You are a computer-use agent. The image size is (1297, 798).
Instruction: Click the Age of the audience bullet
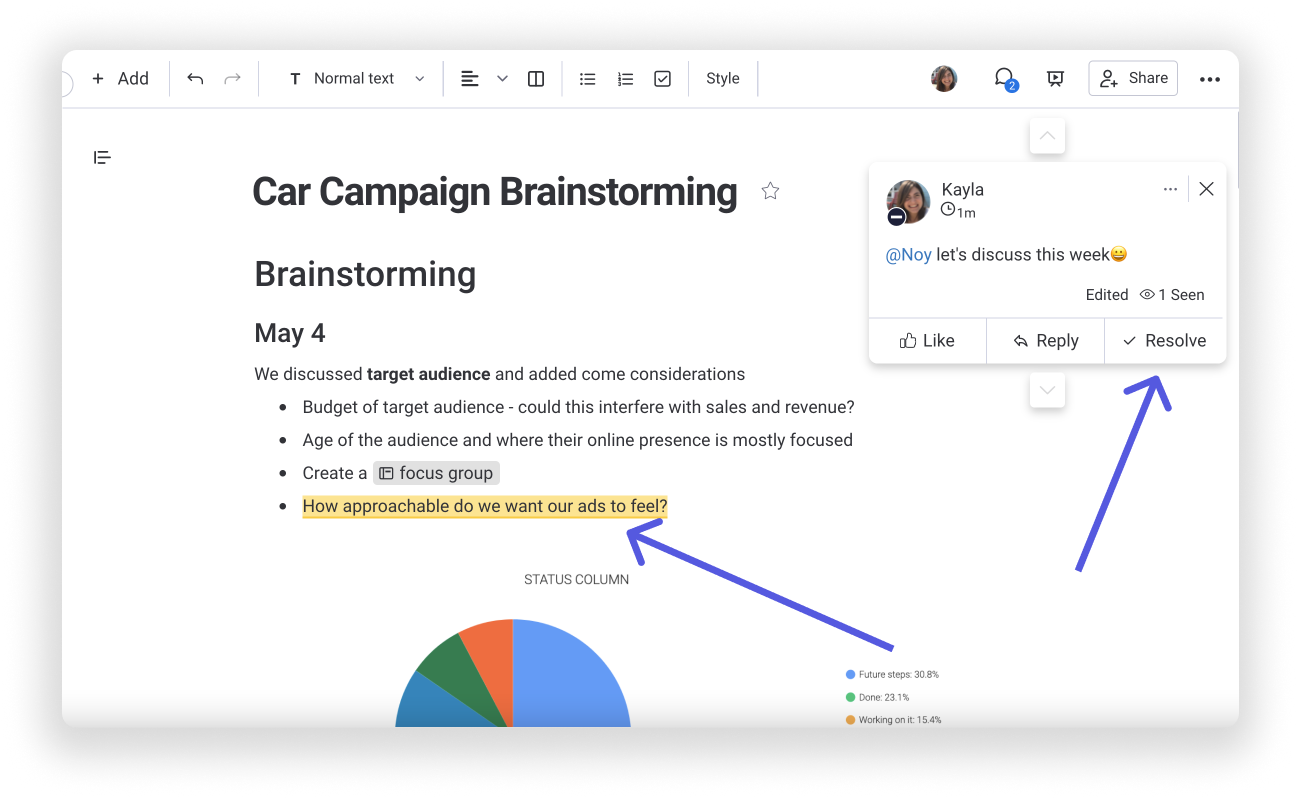click(577, 440)
